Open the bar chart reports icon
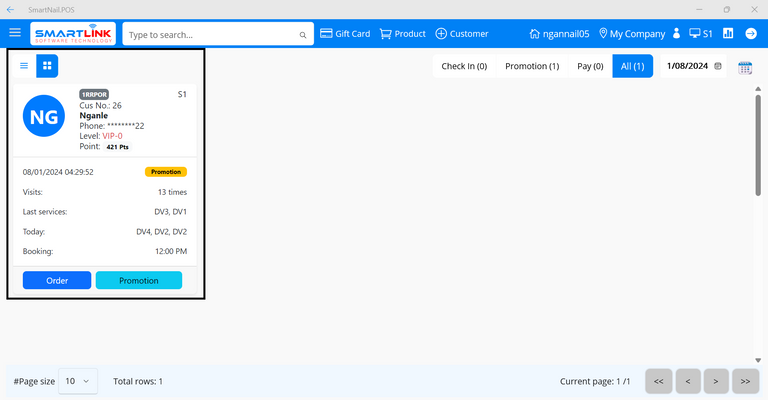This screenshot has height=400, width=768. click(728, 33)
